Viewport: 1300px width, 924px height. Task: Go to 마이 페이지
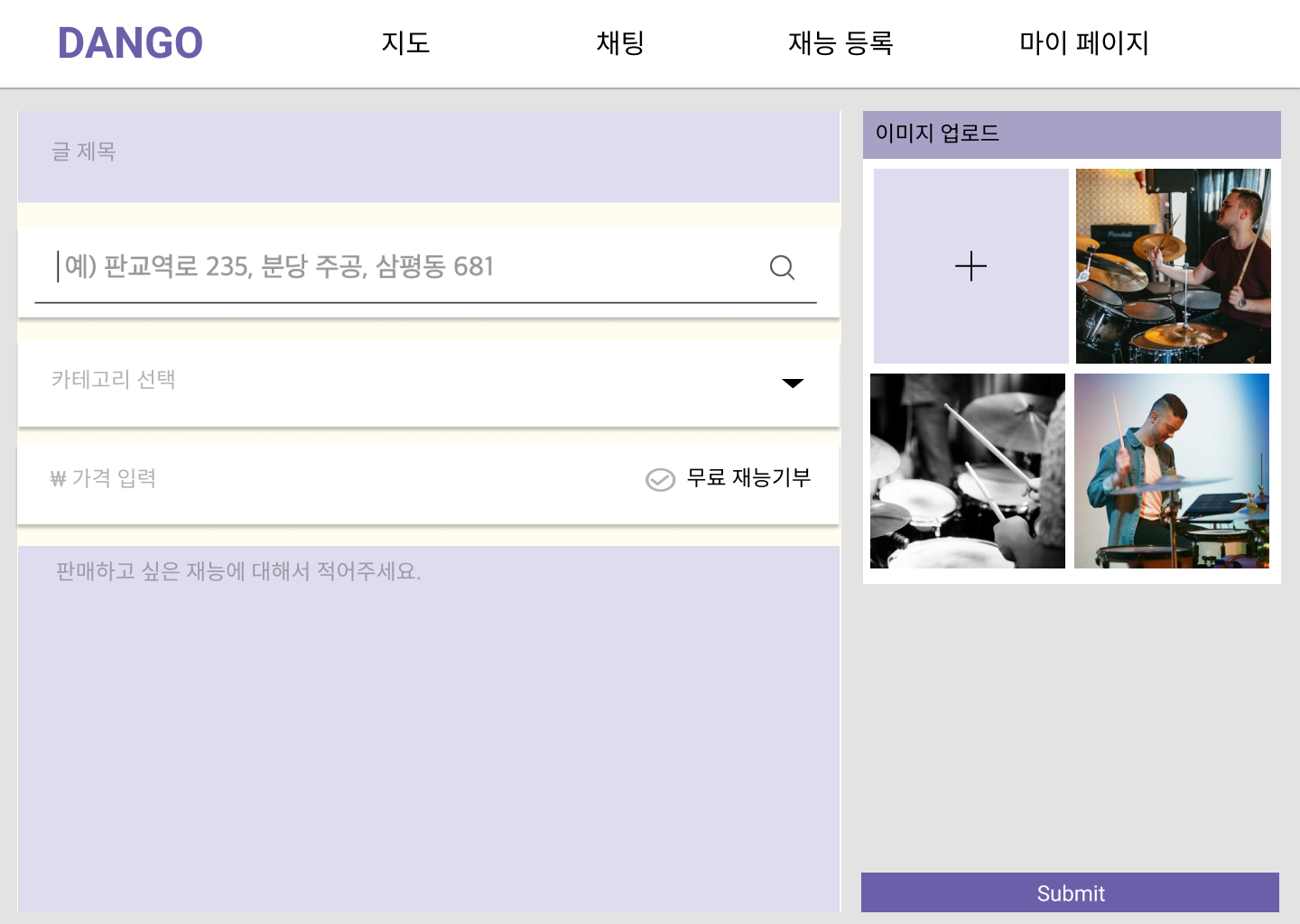1085,42
